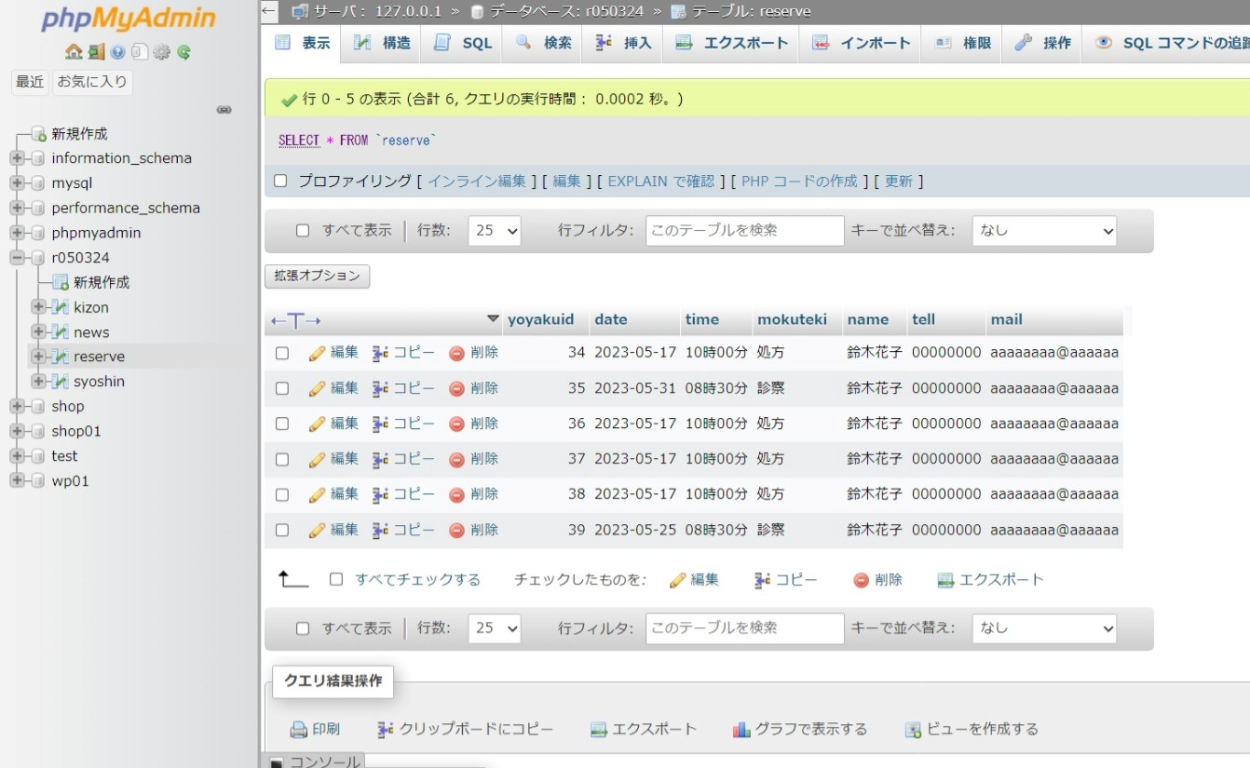The width and height of the screenshot is (1250, 768).
Task: Switch to the SQL tab
Action: 463,43
